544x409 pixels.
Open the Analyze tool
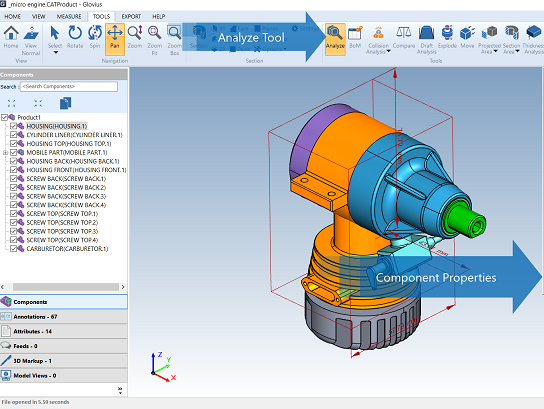pos(335,39)
